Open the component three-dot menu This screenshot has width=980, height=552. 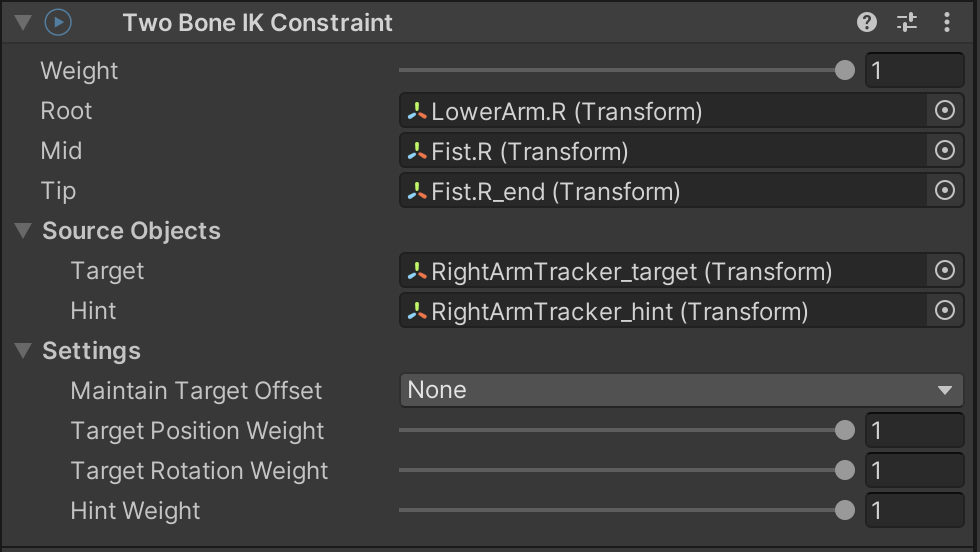click(947, 23)
